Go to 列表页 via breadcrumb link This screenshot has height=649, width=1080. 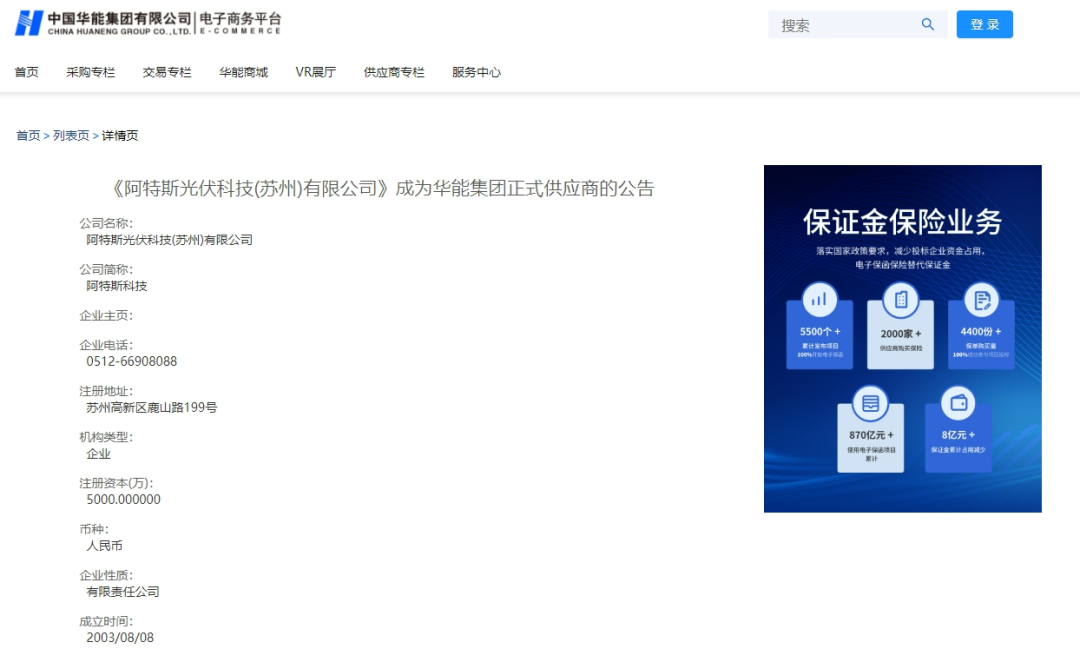pos(71,136)
